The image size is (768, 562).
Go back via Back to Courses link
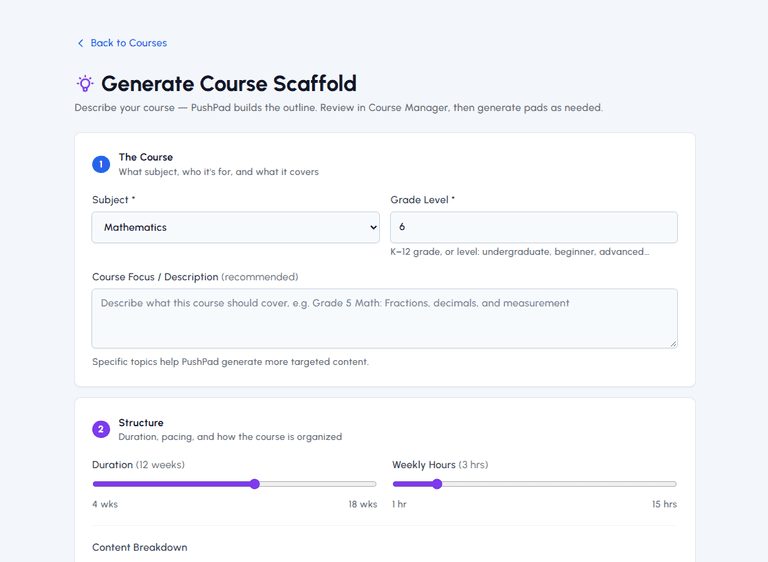point(122,43)
